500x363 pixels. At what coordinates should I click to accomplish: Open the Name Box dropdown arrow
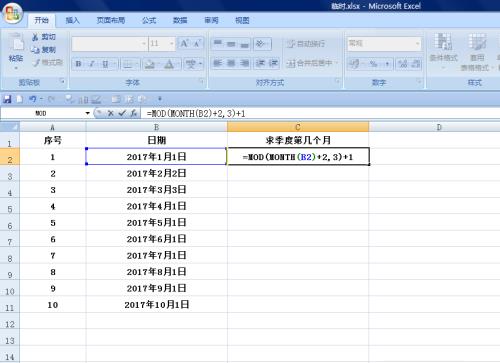point(88,113)
